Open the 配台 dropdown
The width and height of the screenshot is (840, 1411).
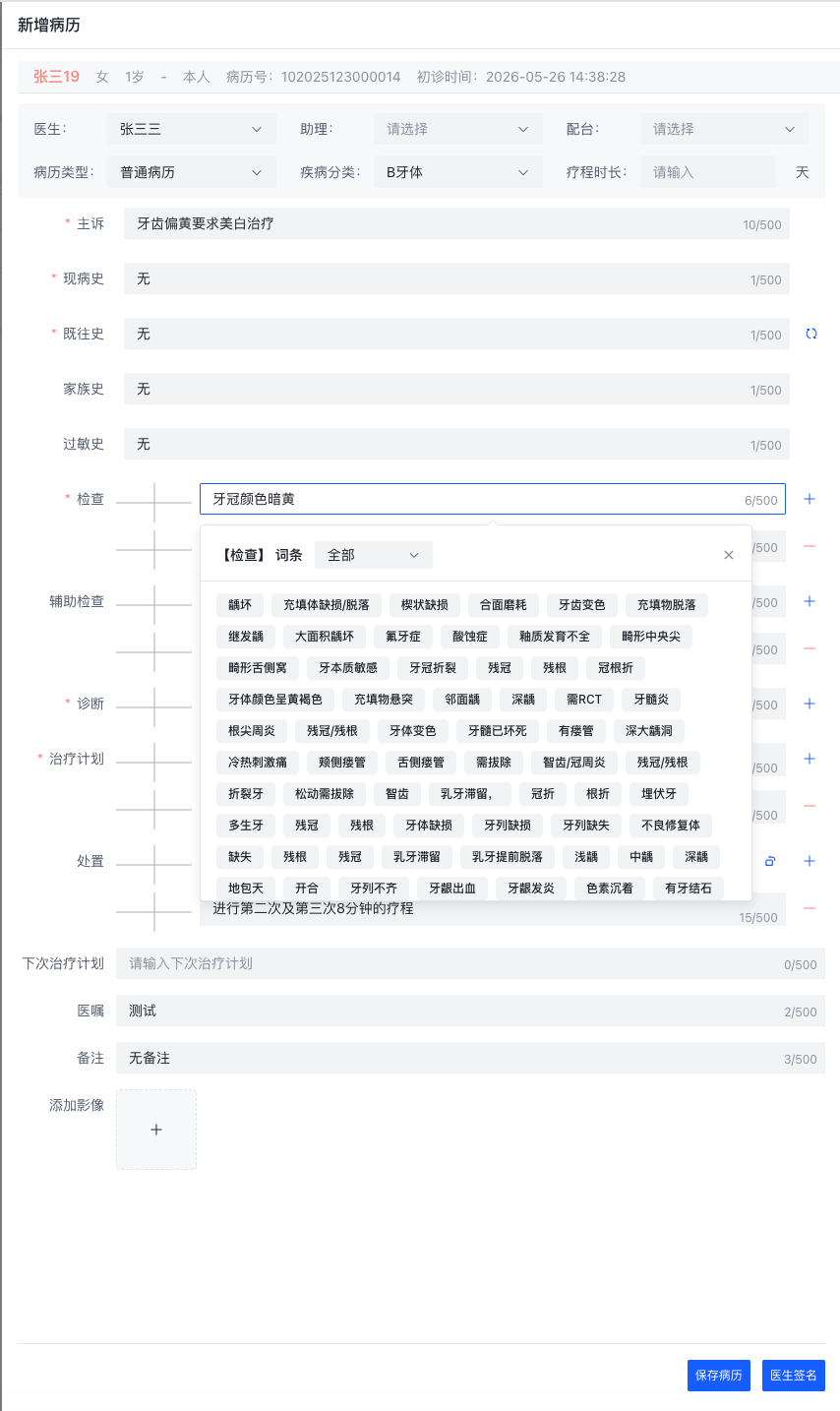click(x=724, y=129)
